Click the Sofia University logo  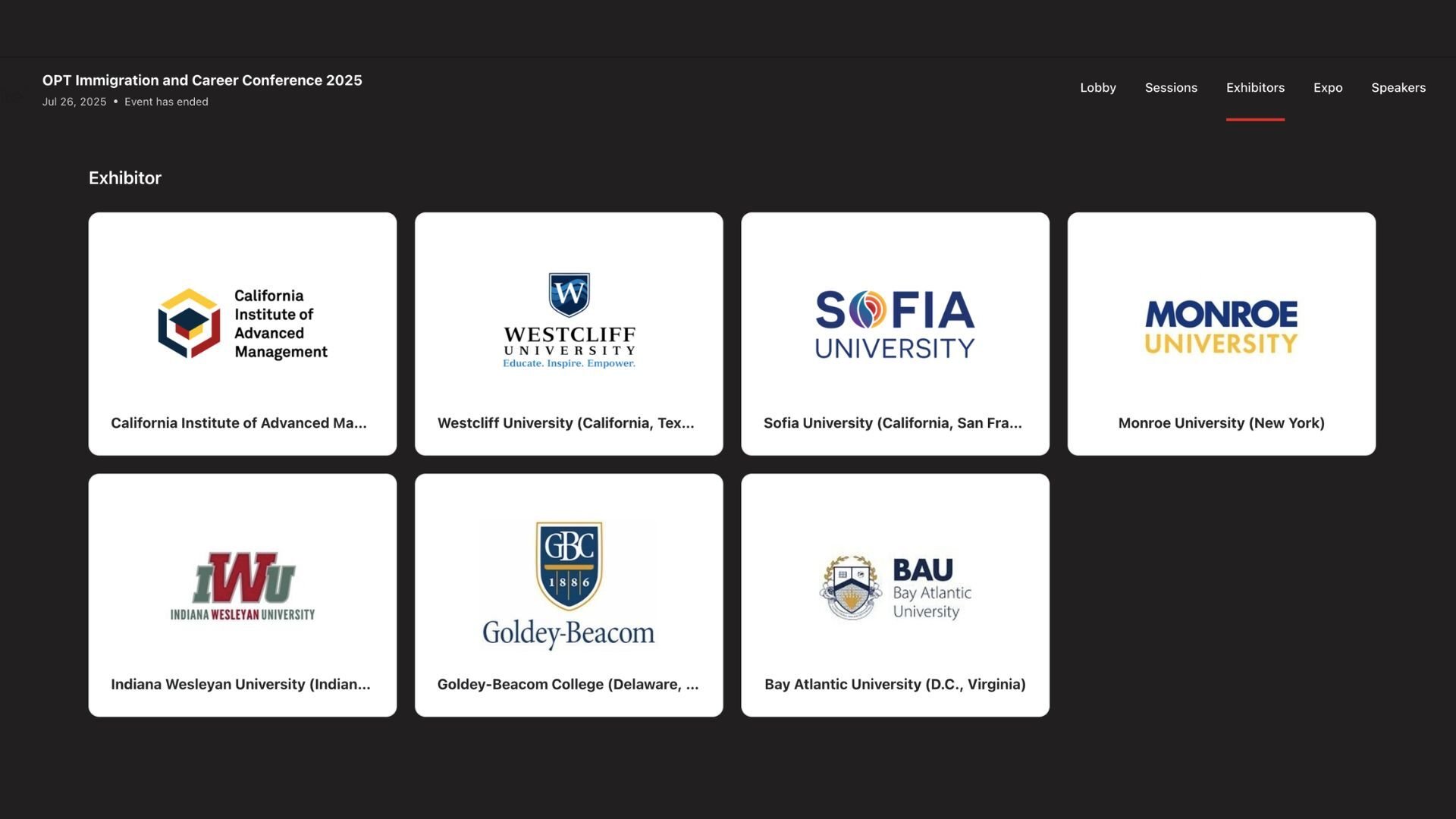tap(895, 324)
